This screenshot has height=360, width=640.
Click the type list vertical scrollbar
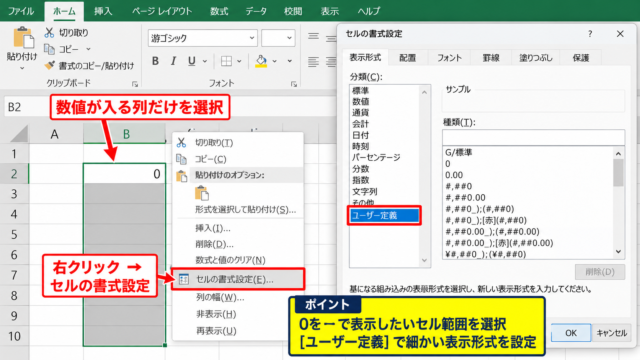pos(618,203)
